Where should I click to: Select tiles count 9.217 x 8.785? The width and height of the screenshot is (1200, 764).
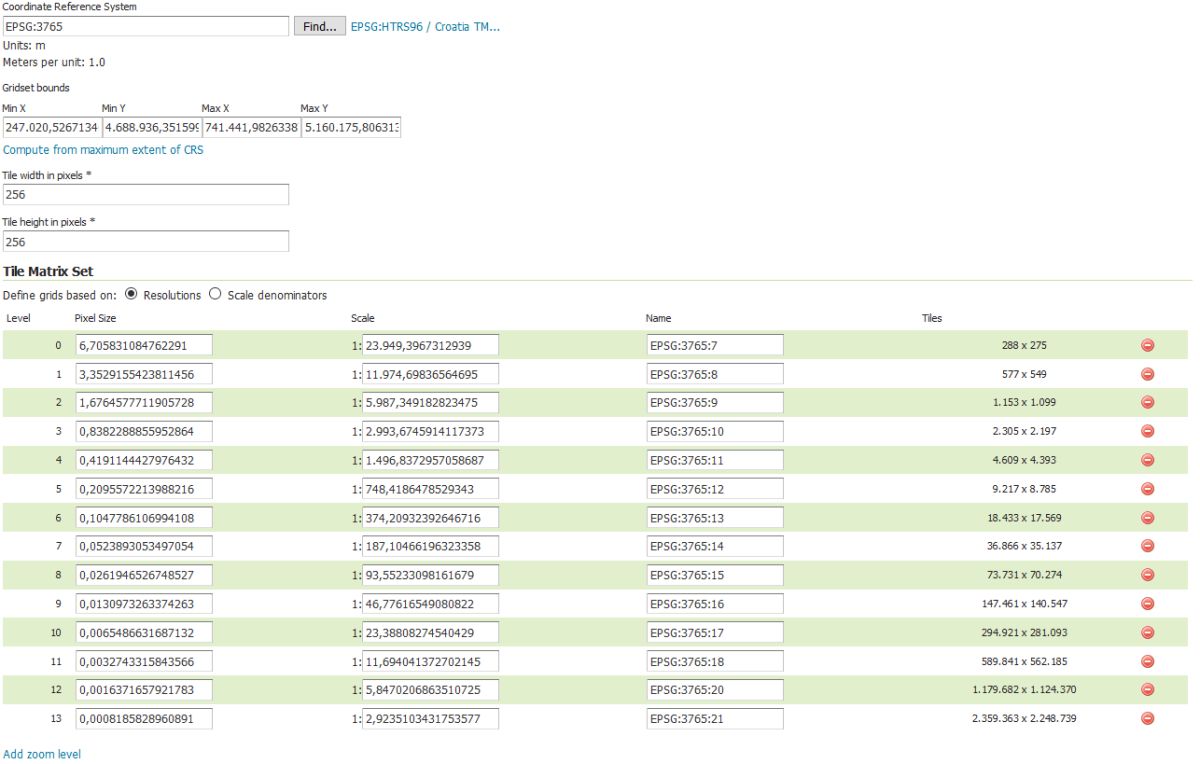click(x=1024, y=488)
